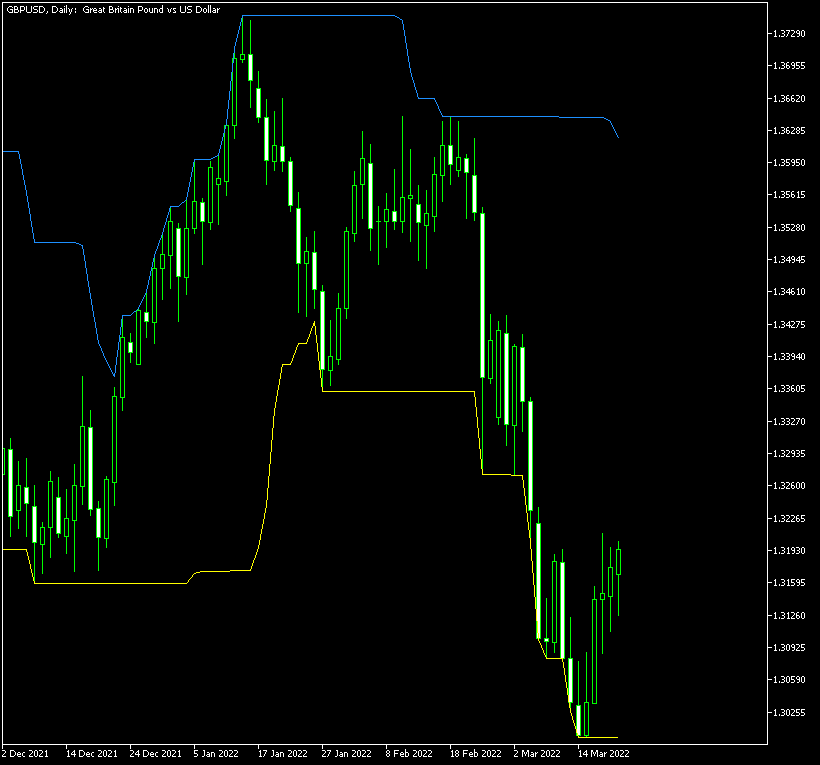Select the 14 Mar 2022 date label
Viewport: 820px width, 765px height.
(x=603, y=753)
